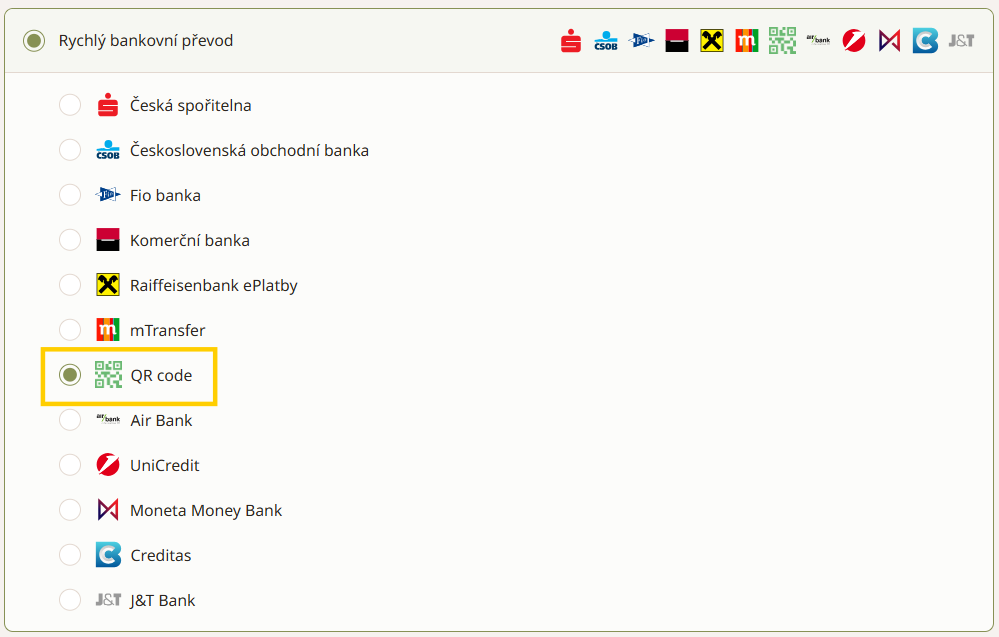This screenshot has height=637, width=999.
Task: Click the Fio banka logo in the list
Action: point(108,194)
